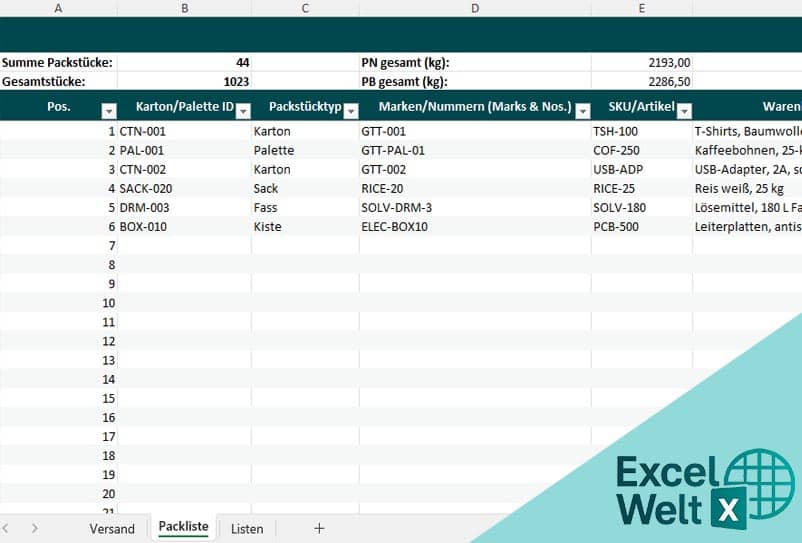This screenshot has width=802, height=543.
Task: Click the next sheet navigation arrow
Action: tap(35, 528)
